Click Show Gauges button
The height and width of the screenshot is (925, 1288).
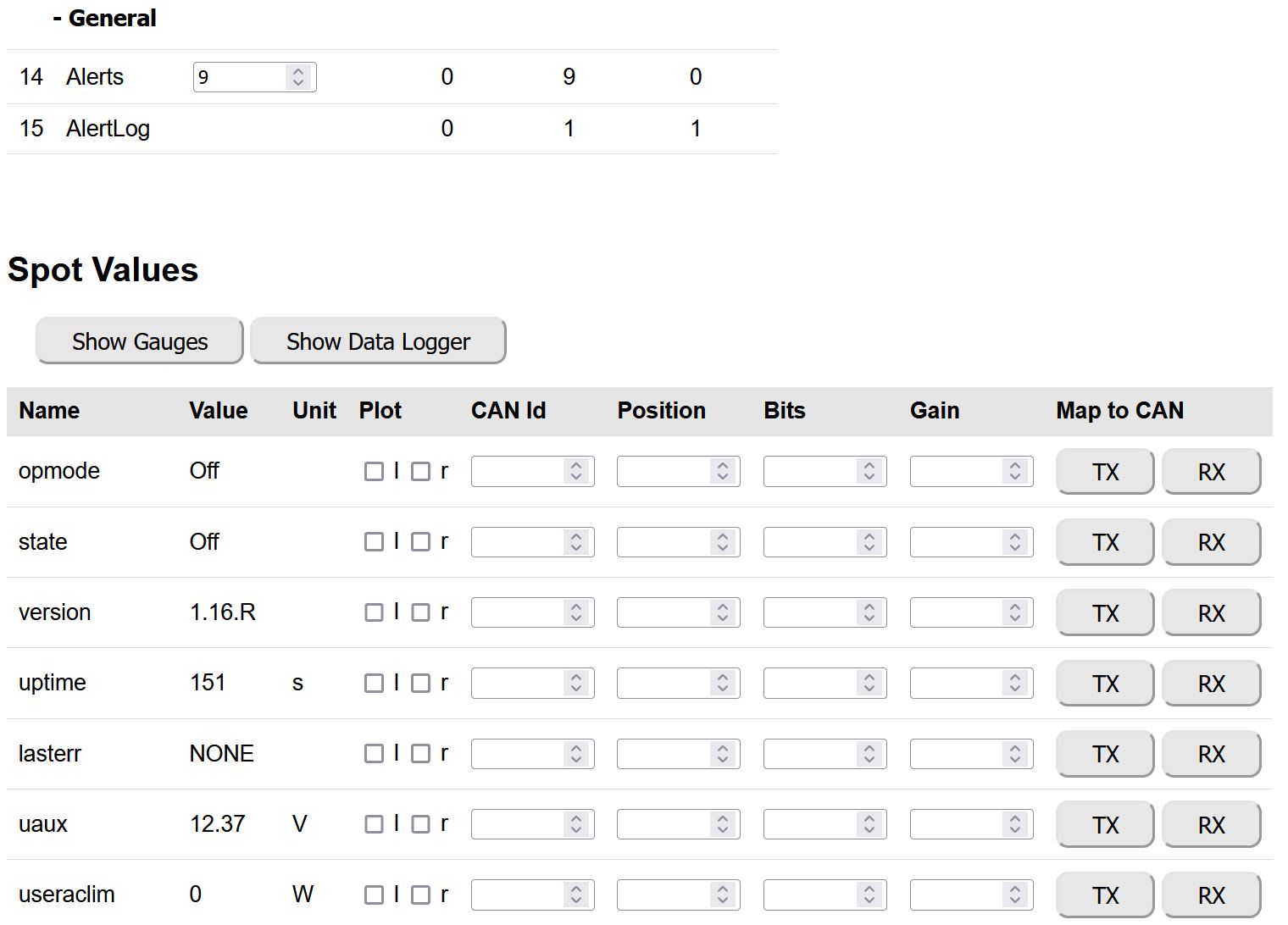(139, 341)
